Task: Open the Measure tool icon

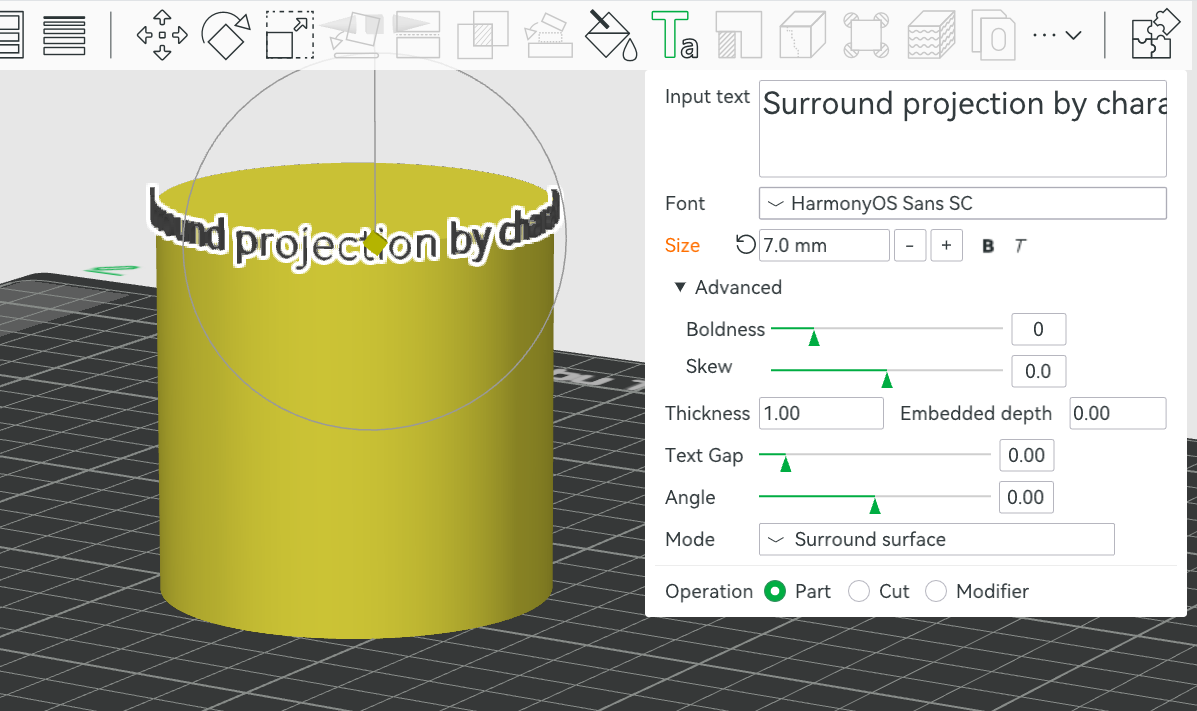Action: tap(866, 35)
